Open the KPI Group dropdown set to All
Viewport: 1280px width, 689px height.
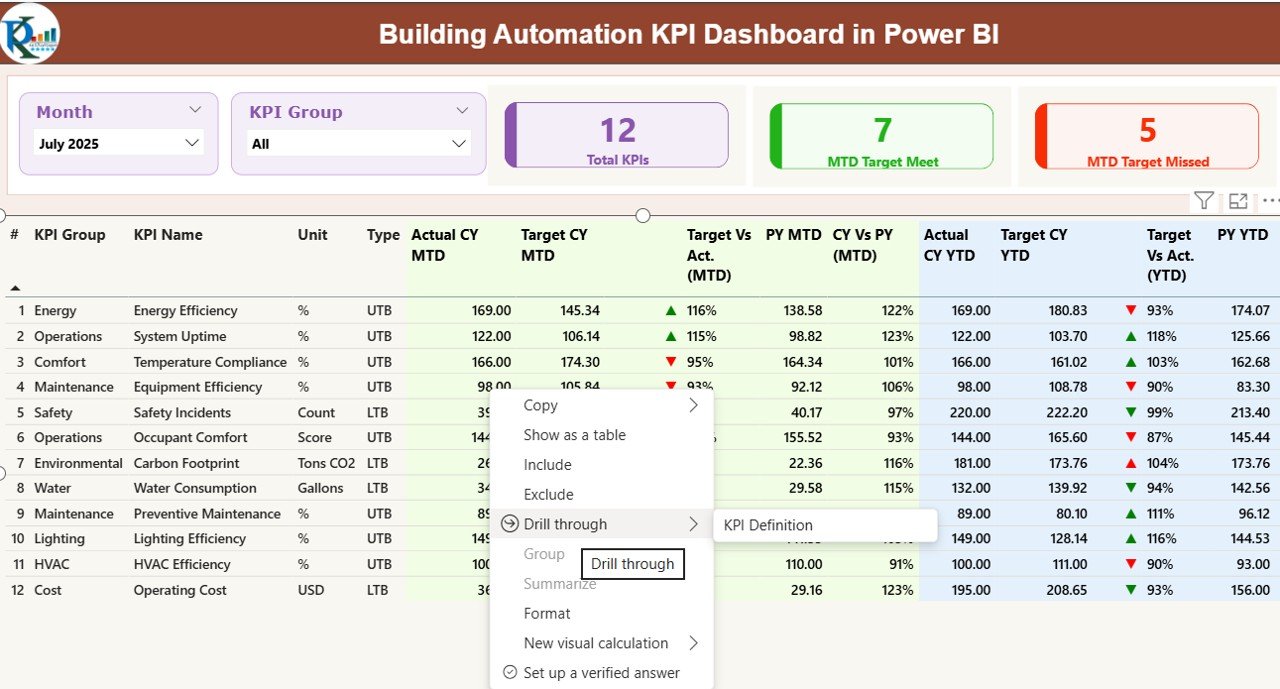coord(357,143)
